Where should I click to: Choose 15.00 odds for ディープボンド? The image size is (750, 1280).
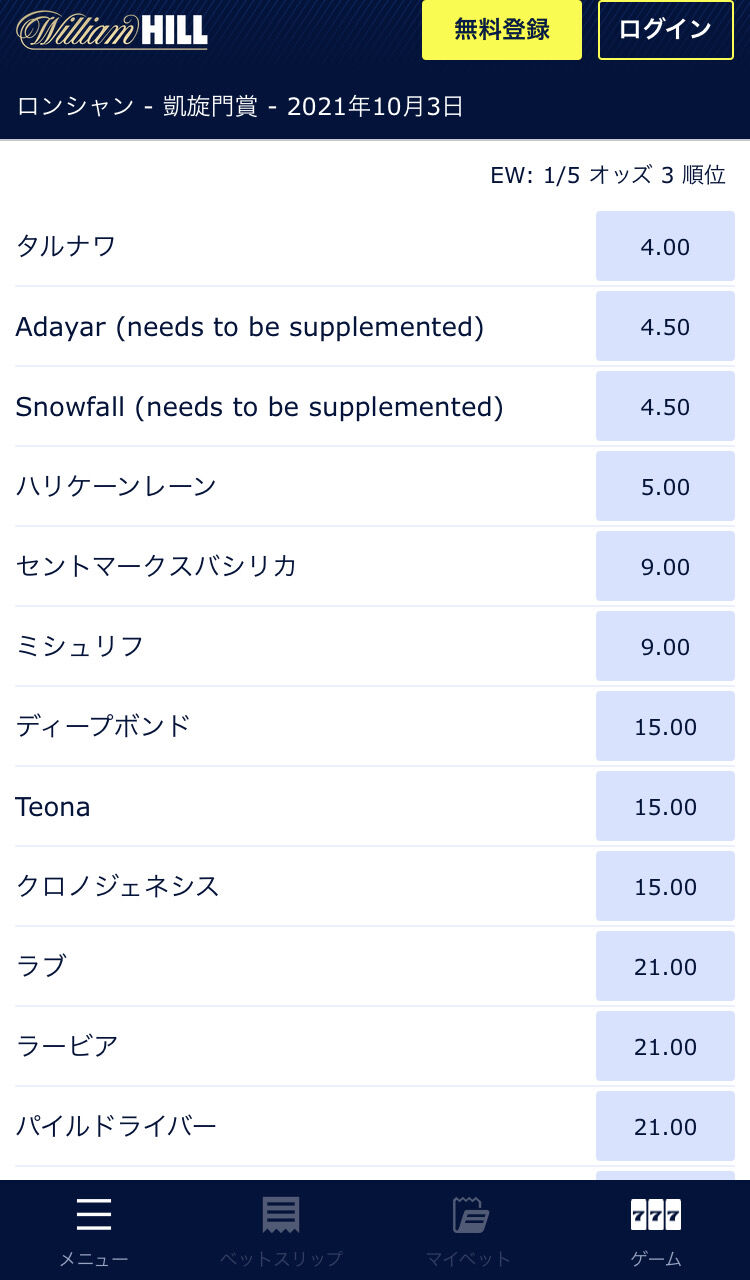click(665, 726)
